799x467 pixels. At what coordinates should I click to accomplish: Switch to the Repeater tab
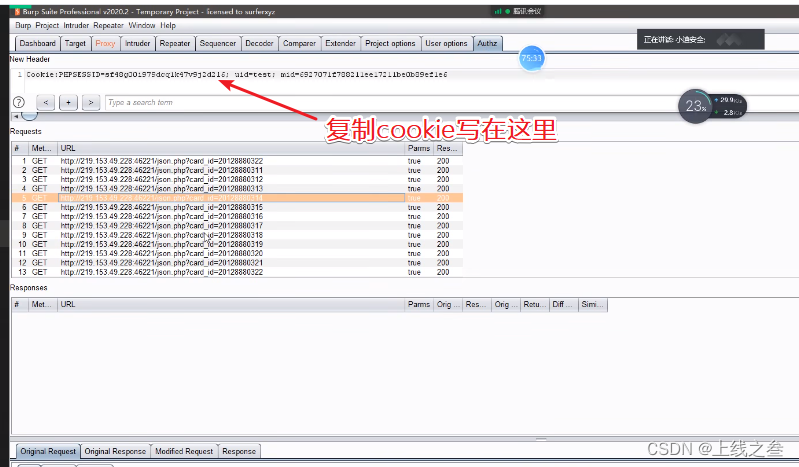coord(175,43)
